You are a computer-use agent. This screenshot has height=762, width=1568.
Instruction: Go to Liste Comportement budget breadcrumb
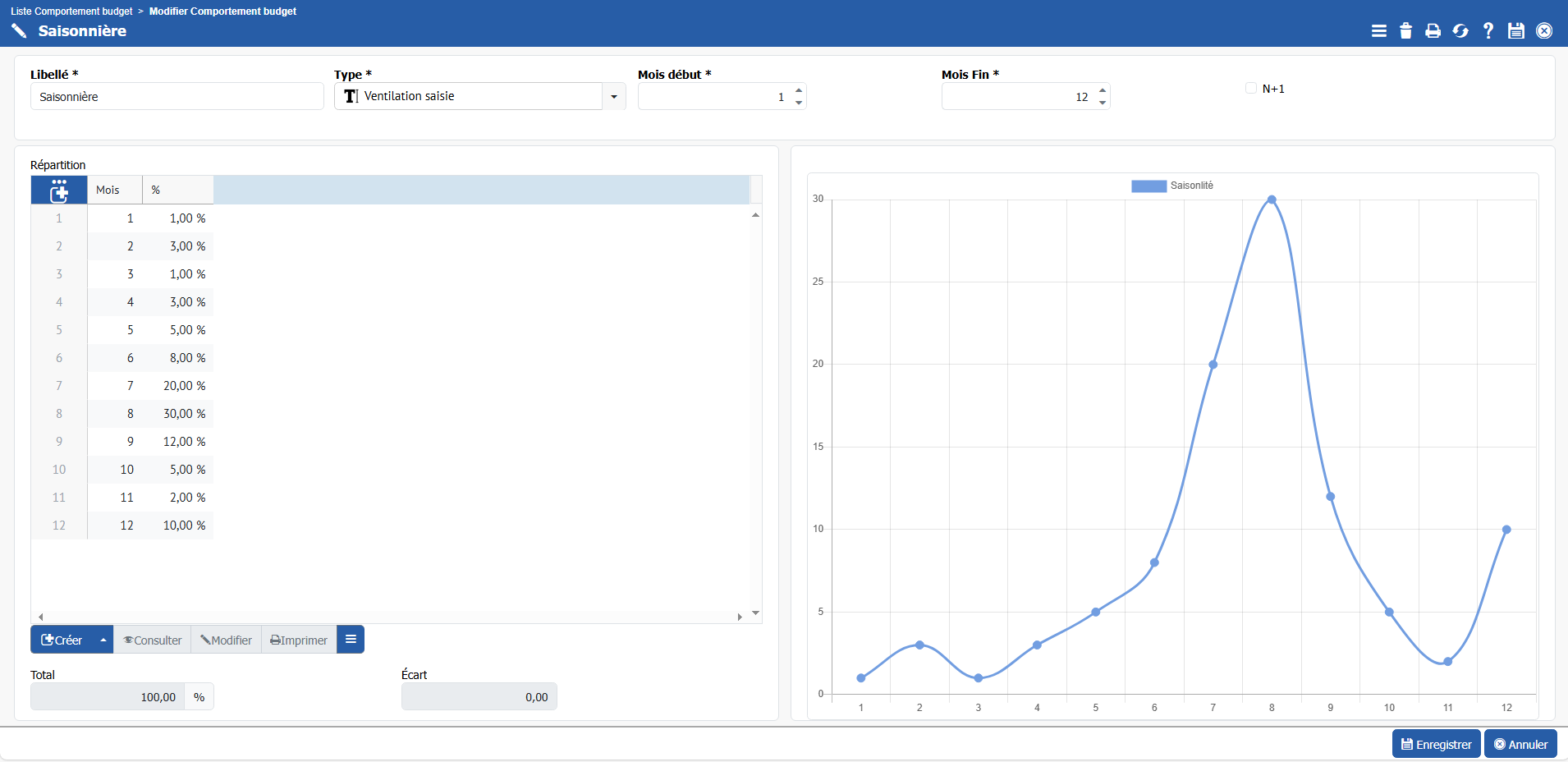tap(71, 11)
